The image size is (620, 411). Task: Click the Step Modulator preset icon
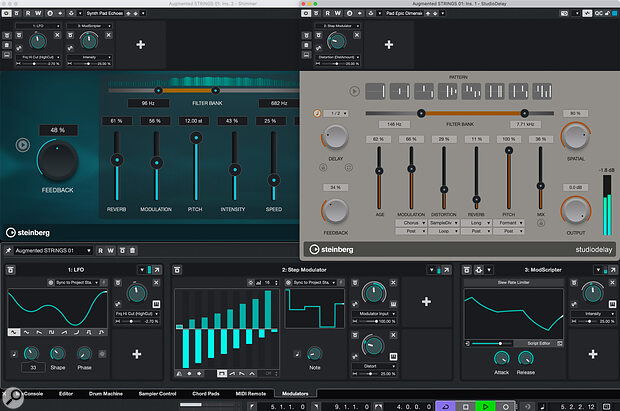click(x=177, y=270)
